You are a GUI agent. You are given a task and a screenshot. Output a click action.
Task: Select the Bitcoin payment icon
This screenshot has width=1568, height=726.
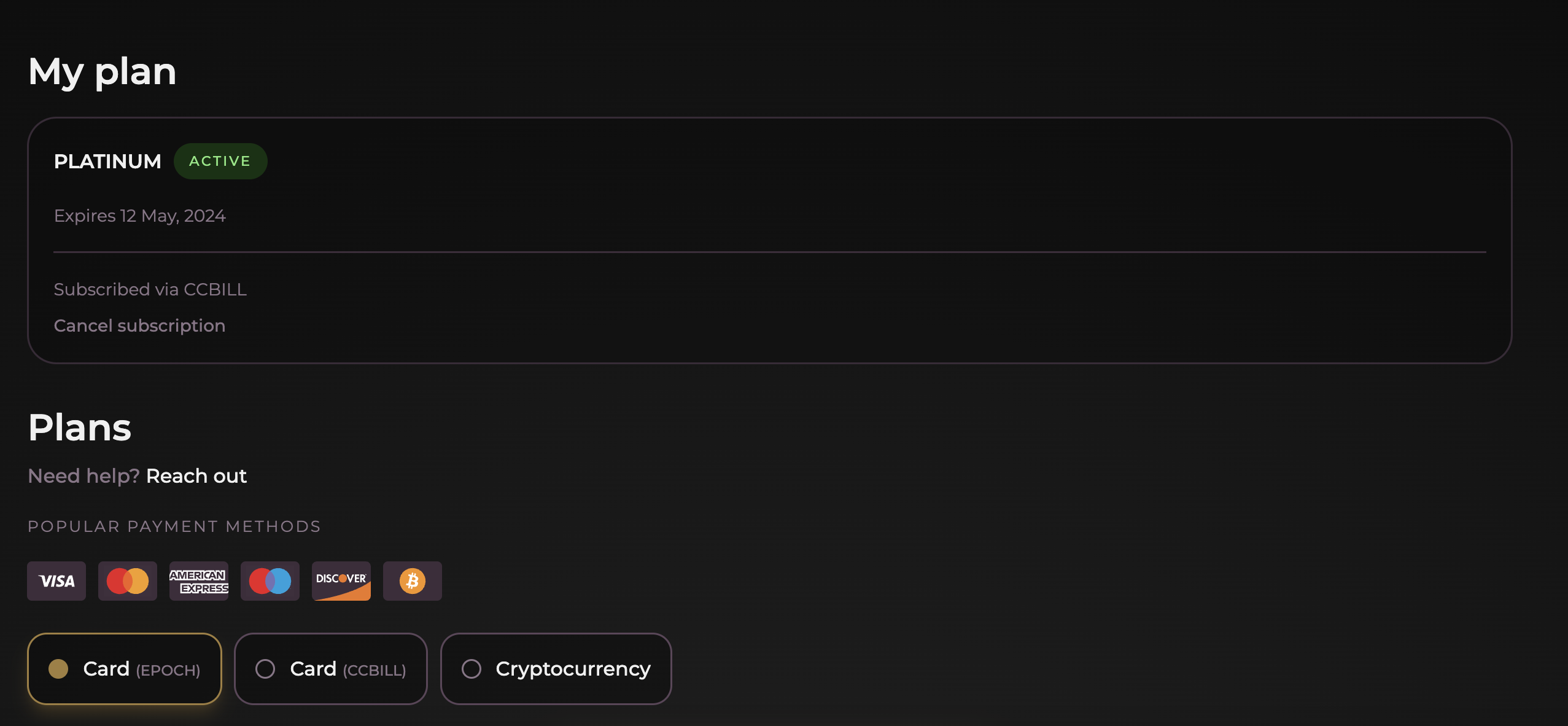[412, 580]
